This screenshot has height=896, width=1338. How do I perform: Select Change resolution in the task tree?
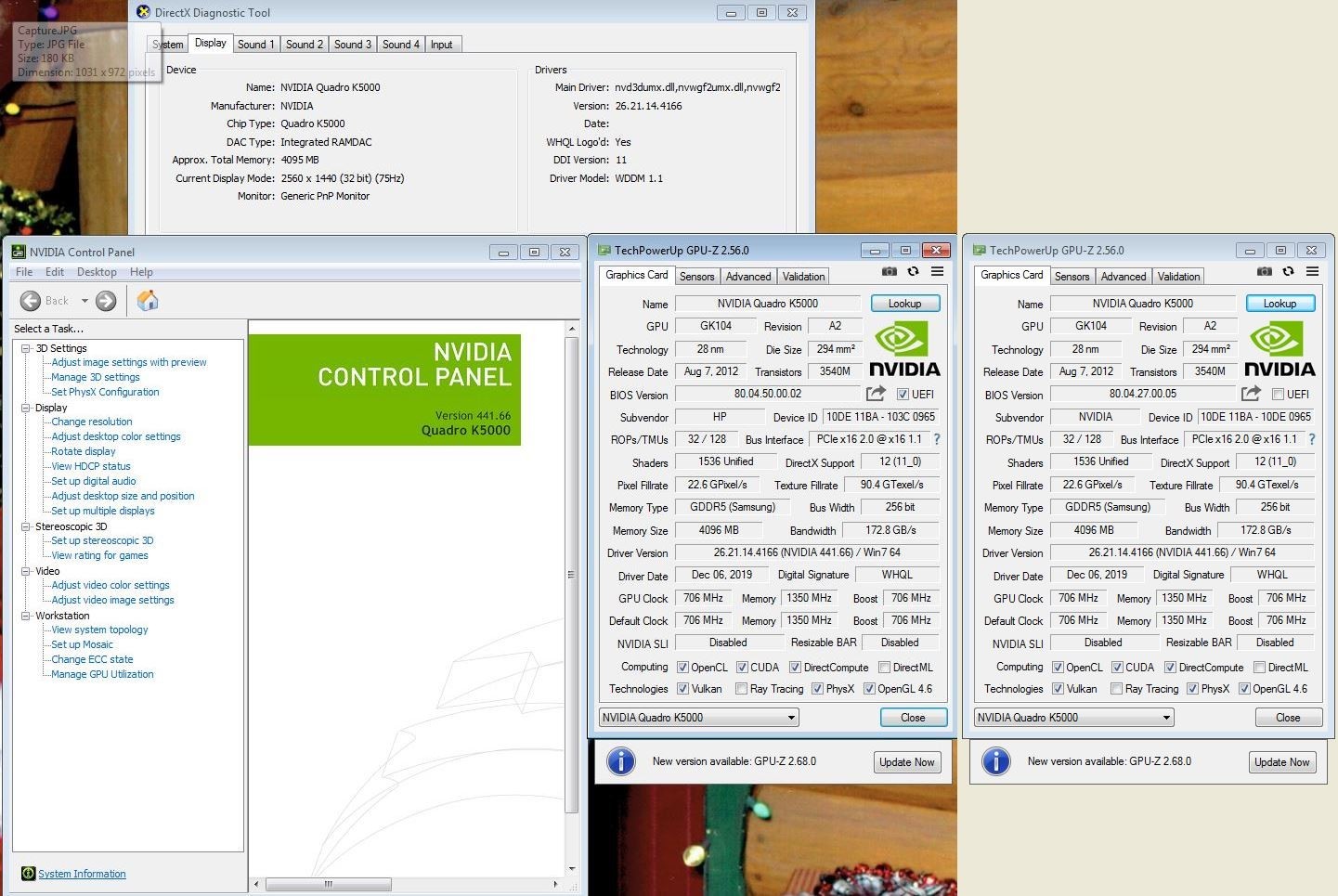(x=91, y=422)
